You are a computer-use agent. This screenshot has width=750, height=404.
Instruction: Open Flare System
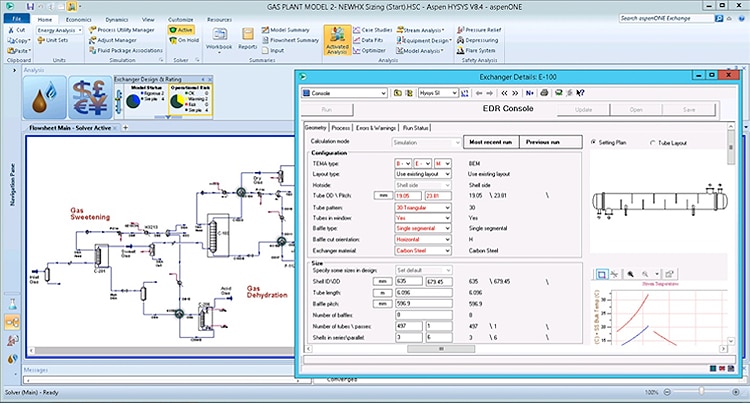pos(476,50)
